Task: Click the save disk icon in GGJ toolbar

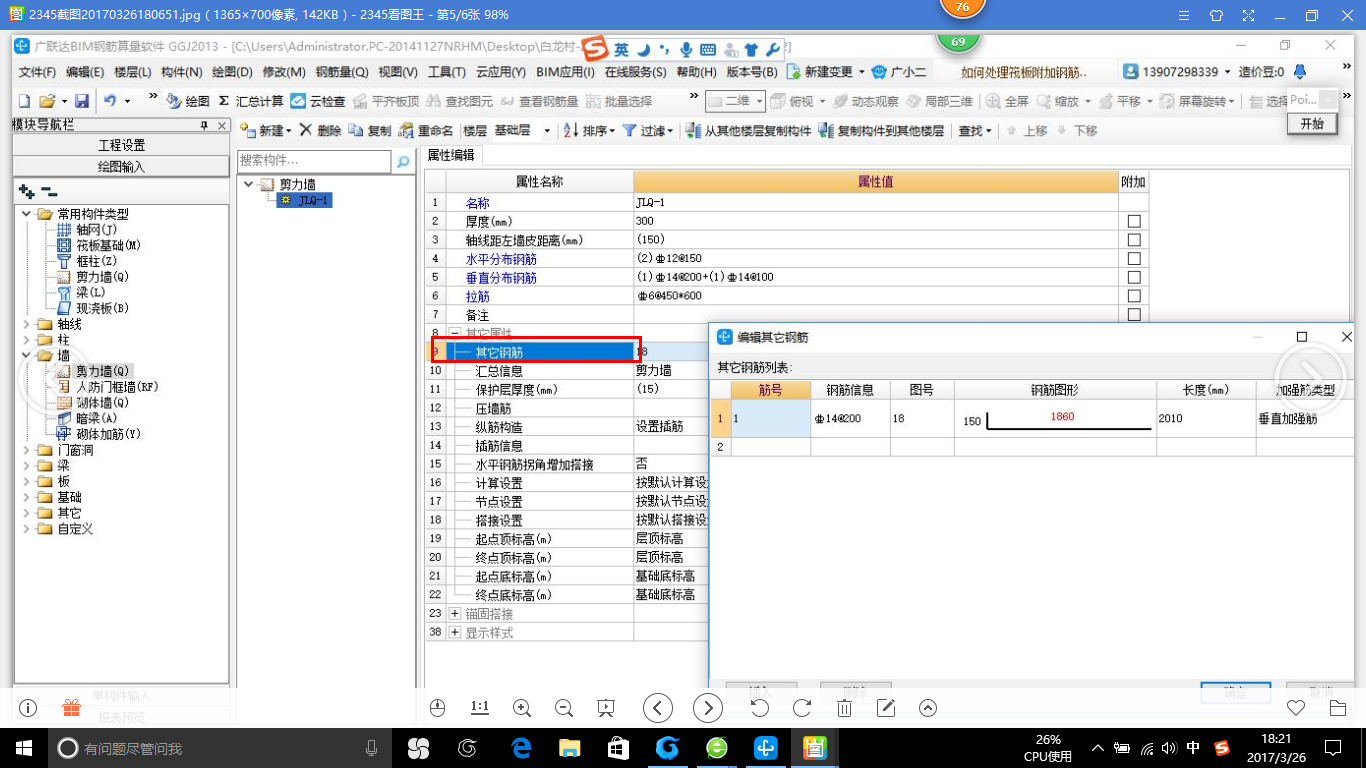Action: [x=82, y=101]
